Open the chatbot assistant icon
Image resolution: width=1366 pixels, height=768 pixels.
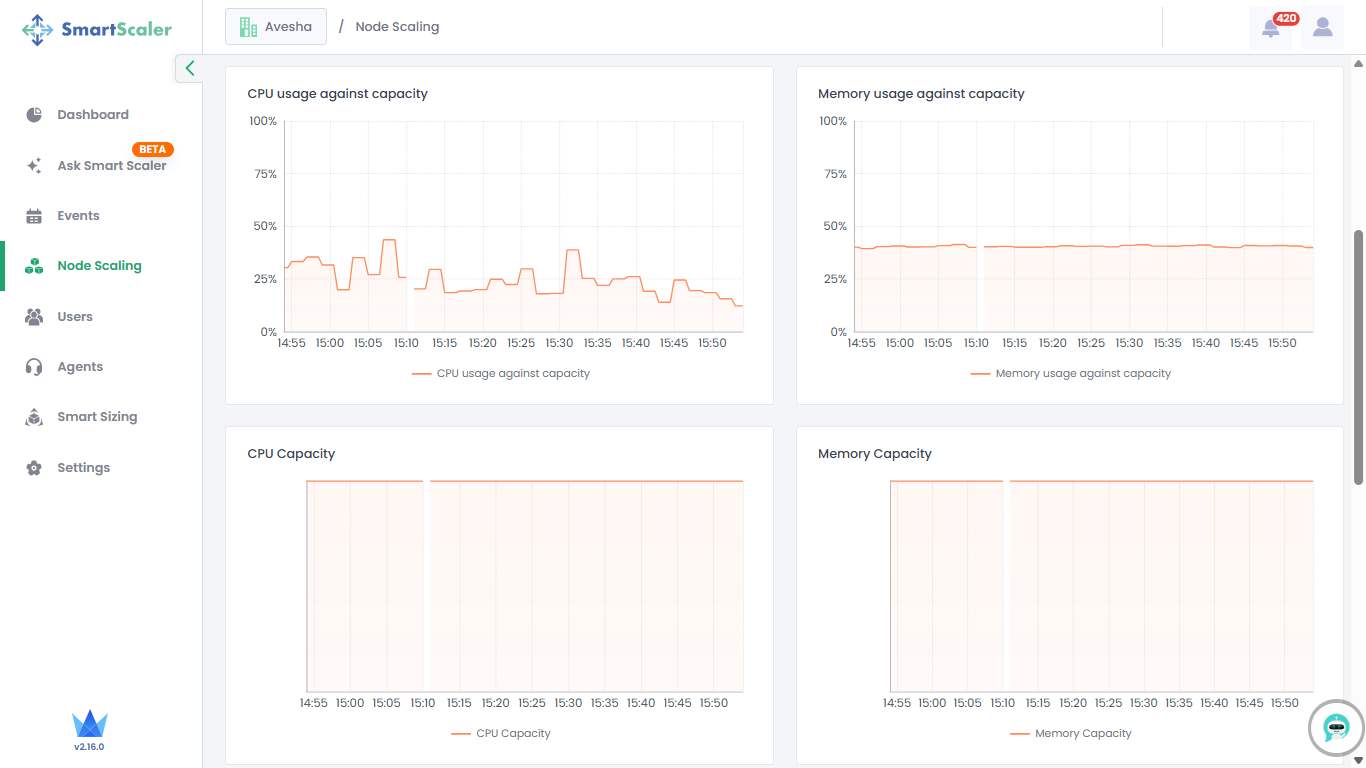1336,727
